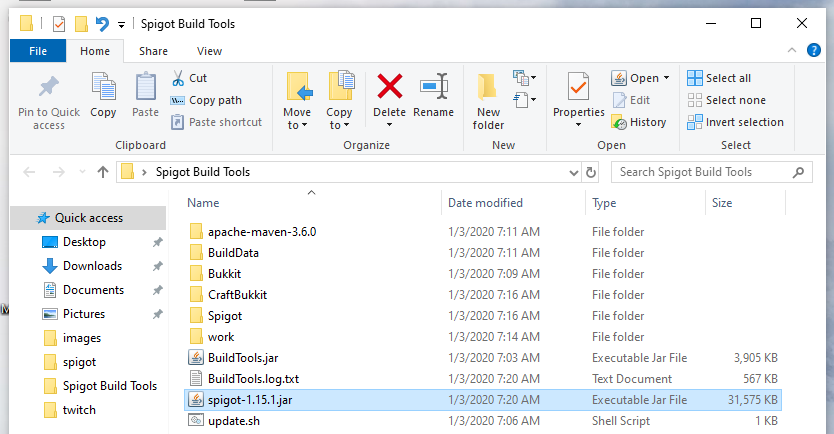834x434 pixels.
Task: Click Pin to Quick access icon
Action: [48, 87]
